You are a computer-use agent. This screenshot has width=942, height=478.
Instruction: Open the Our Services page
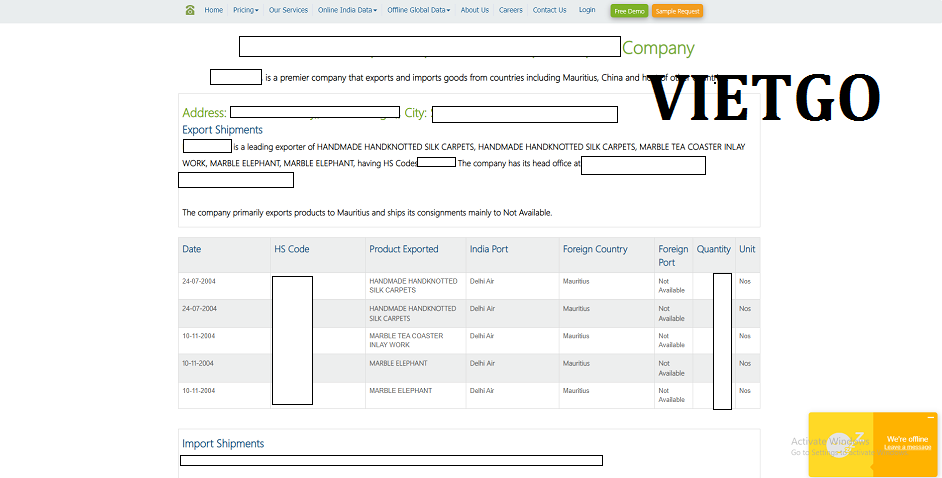288,10
